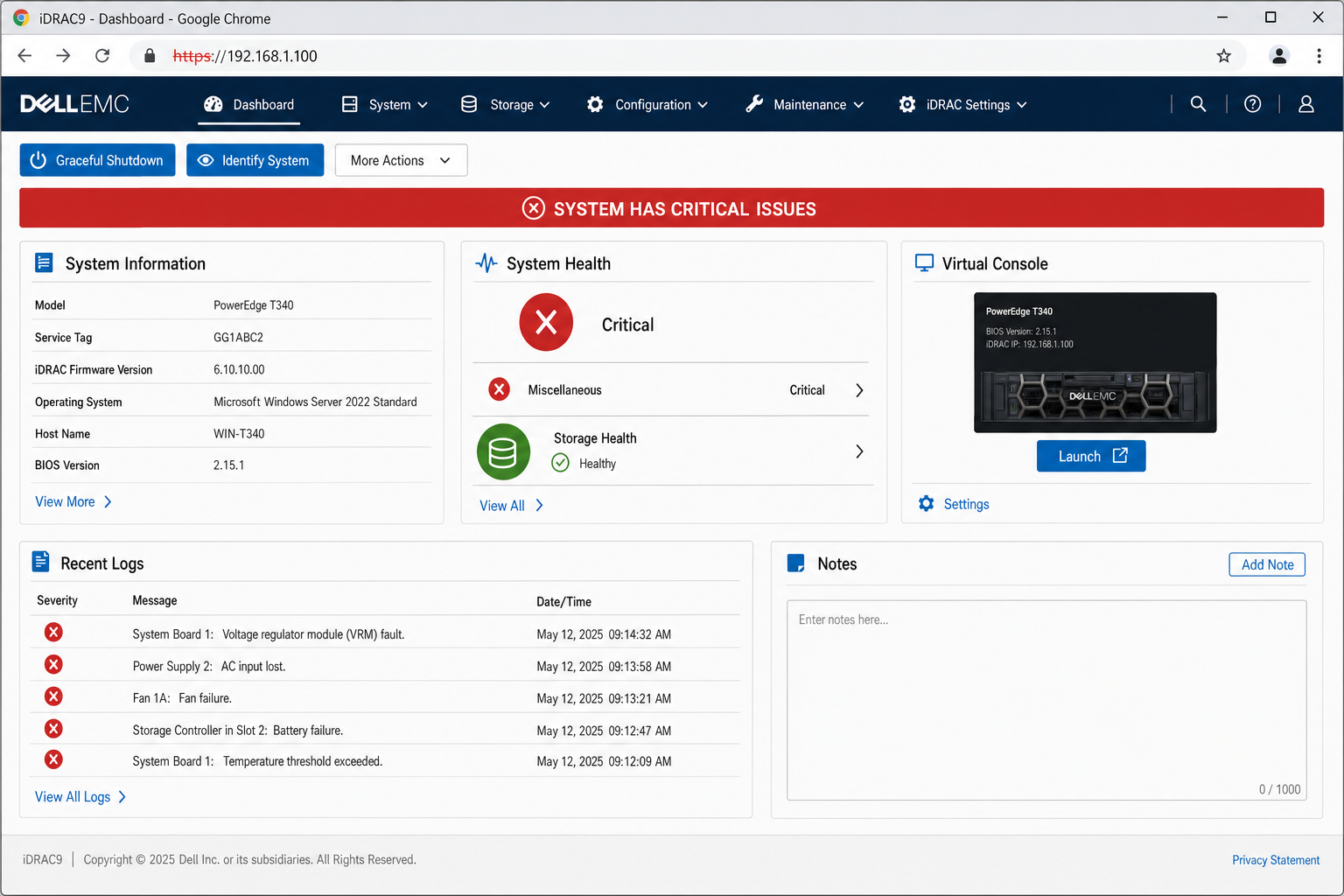This screenshot has height=896, width=1344.
Task: Click Graceful Shutdown button
Action: (97, 160)
